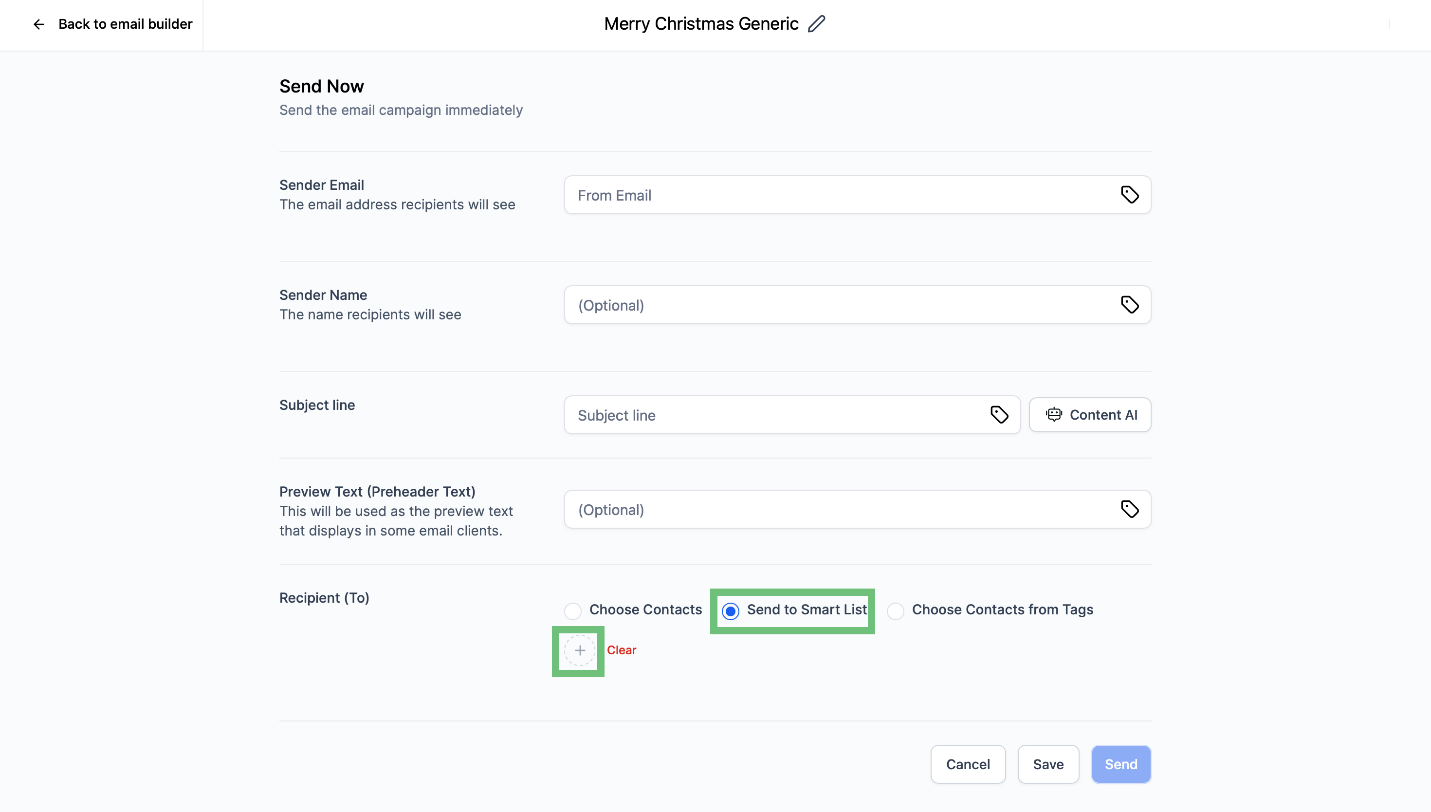Screen dimensions: 1431x812
Task: Click the Send button
Action: (x=1121, y=764)
